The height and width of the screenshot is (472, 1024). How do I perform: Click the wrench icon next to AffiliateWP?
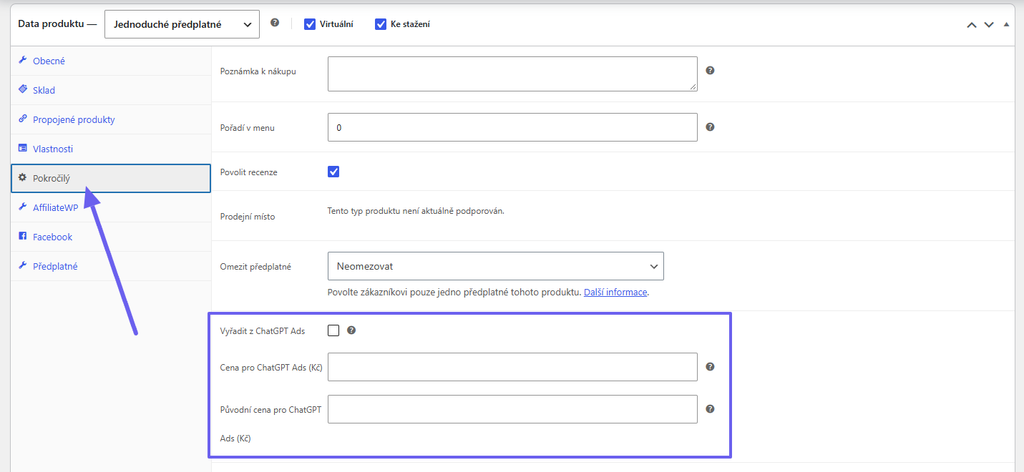[x=22, y=207]
